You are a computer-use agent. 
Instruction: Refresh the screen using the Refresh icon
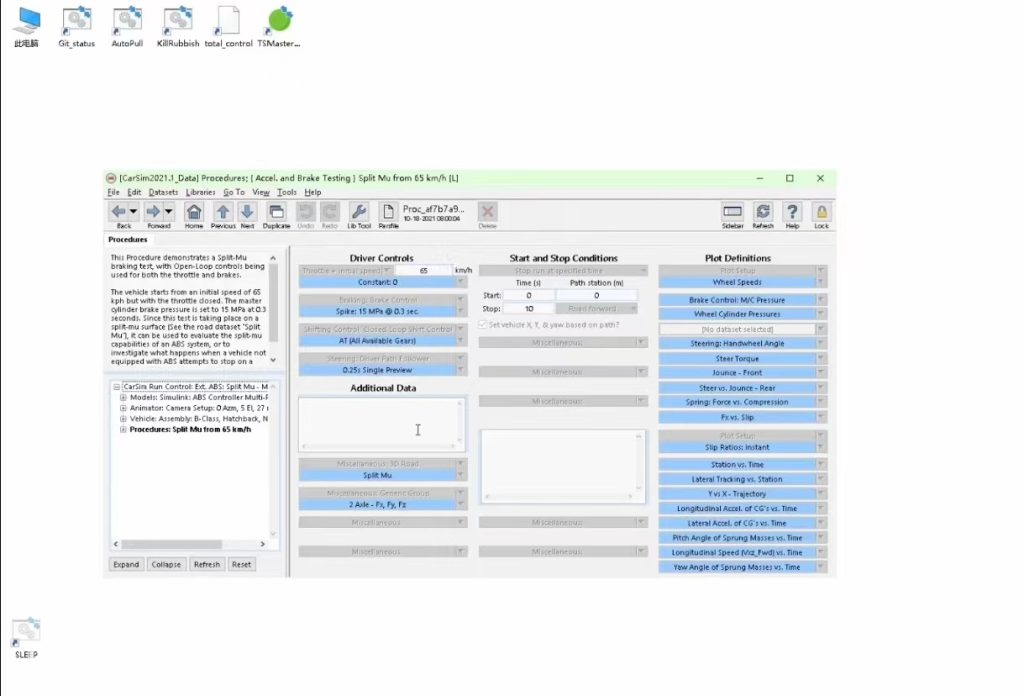762,212
